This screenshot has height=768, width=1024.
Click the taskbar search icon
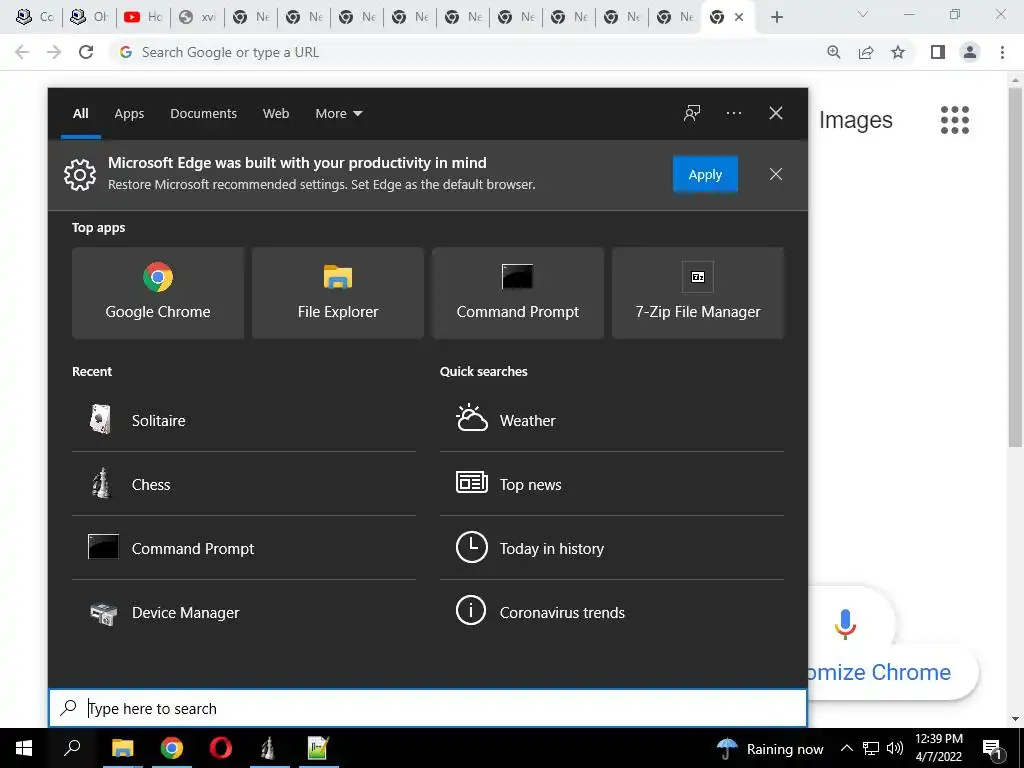point(72,748)
